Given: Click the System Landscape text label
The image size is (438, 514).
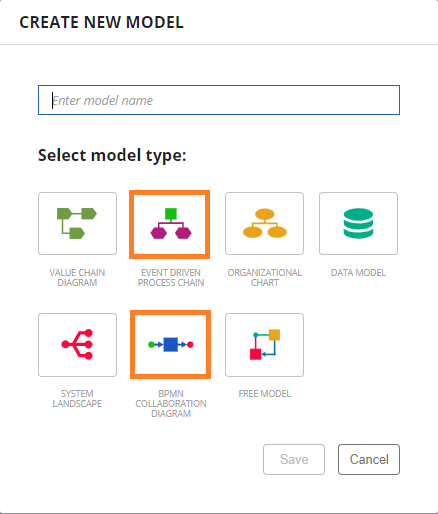Looking at the screenshot, I should tap(77, 399).
